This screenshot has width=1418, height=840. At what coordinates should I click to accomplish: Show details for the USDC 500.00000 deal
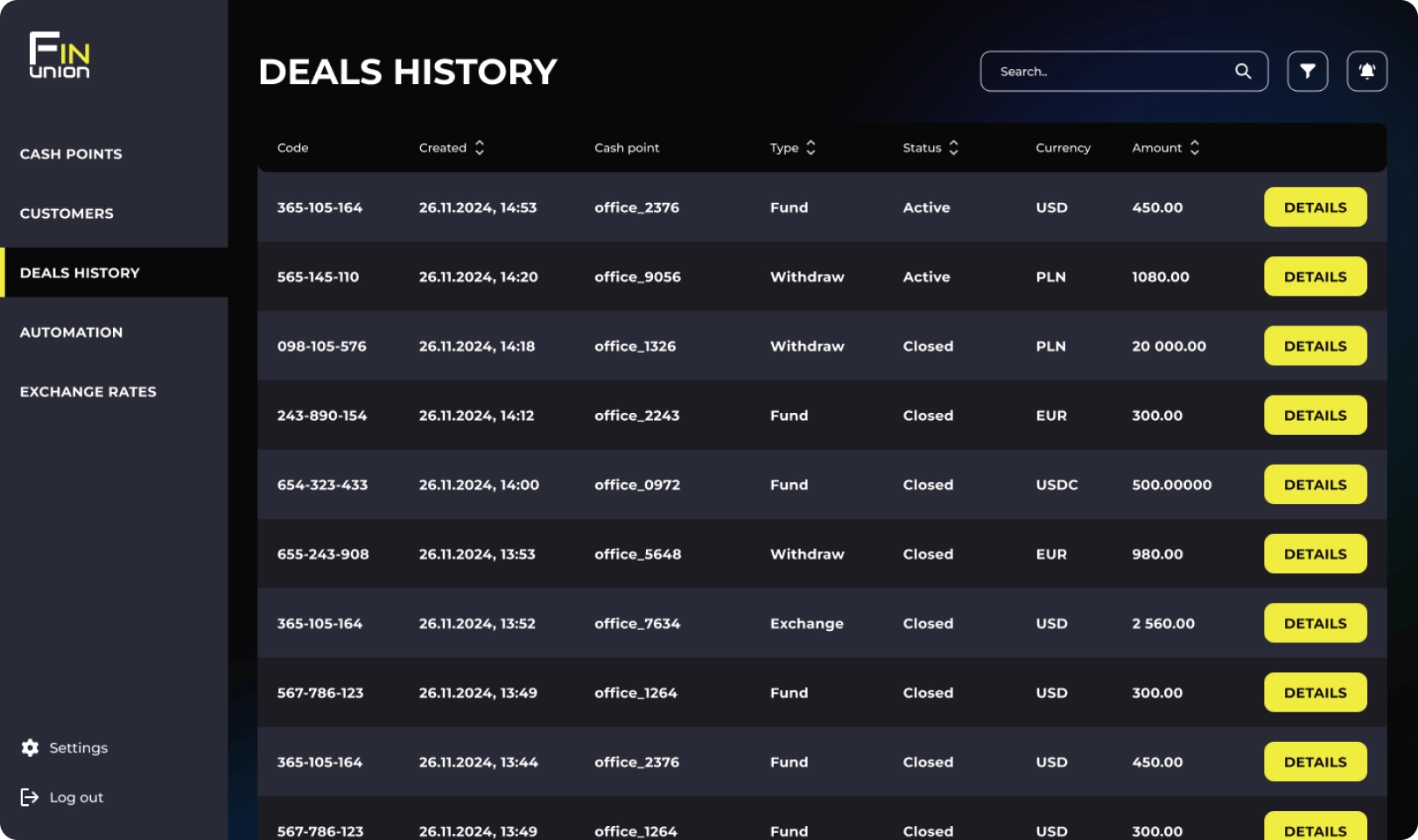(x=1315, y=485)
